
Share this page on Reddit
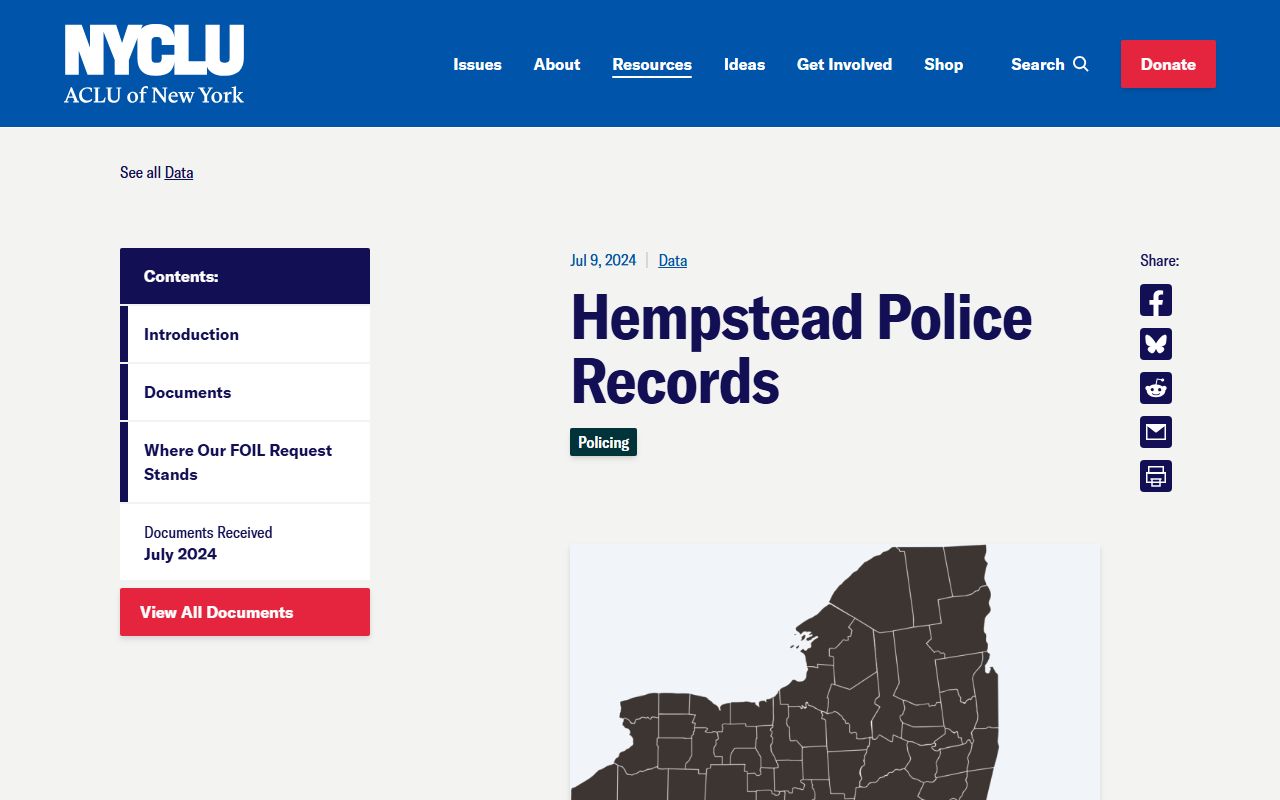(1156, 388)
